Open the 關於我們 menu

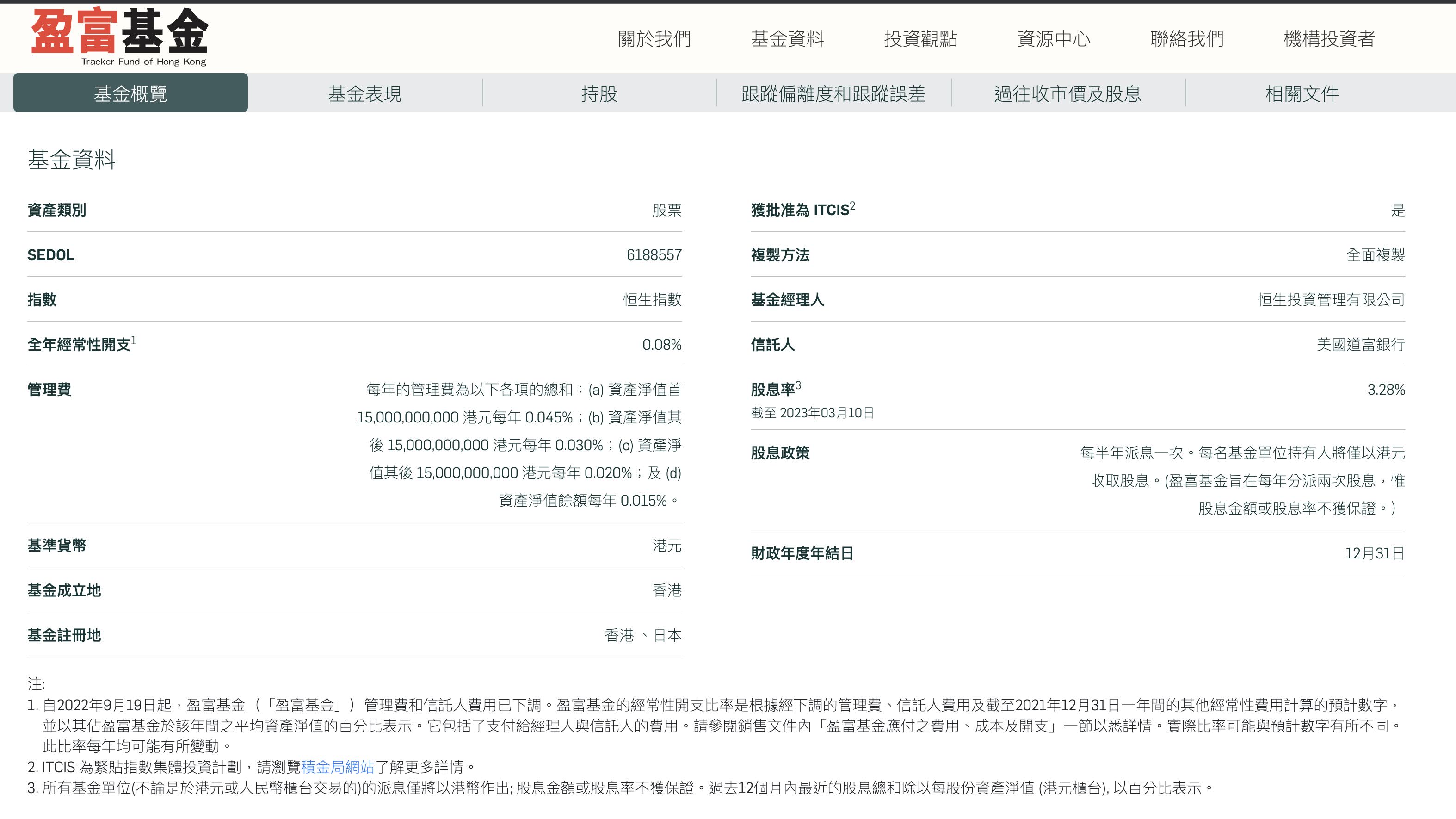pos(654,39)
